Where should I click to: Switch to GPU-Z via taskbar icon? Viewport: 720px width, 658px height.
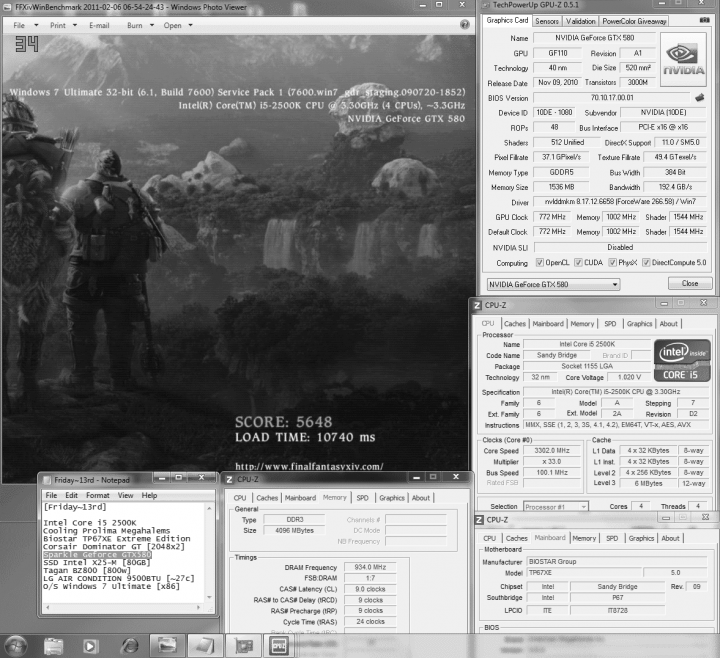point(243,646)
